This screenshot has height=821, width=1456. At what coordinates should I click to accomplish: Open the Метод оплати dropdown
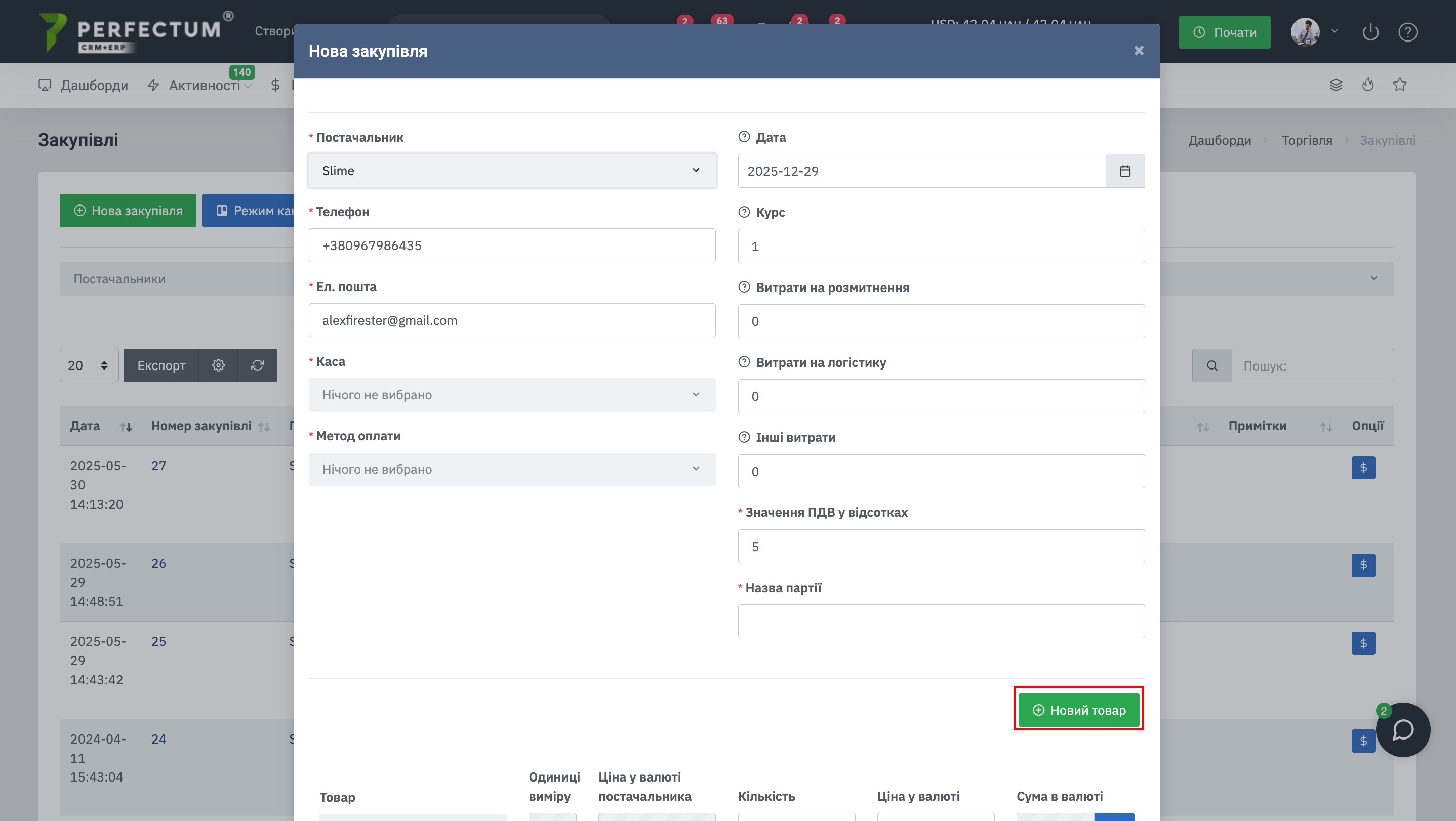click(511, 469)
